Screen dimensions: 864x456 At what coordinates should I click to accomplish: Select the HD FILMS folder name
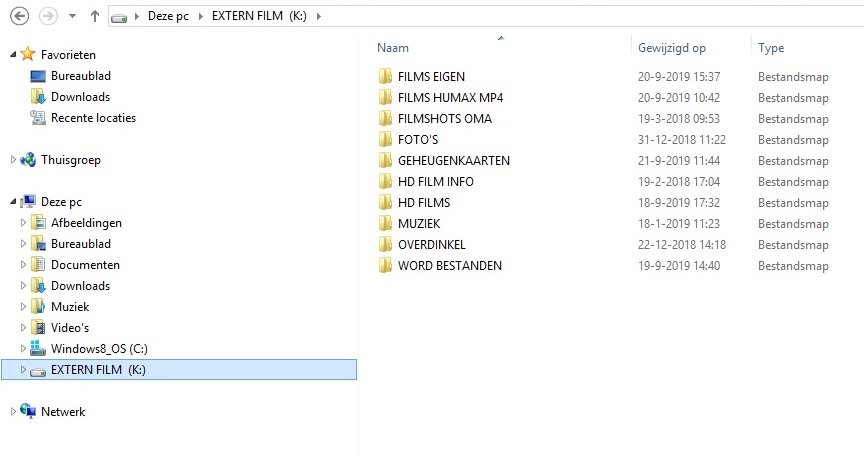(x=424, y=203)
